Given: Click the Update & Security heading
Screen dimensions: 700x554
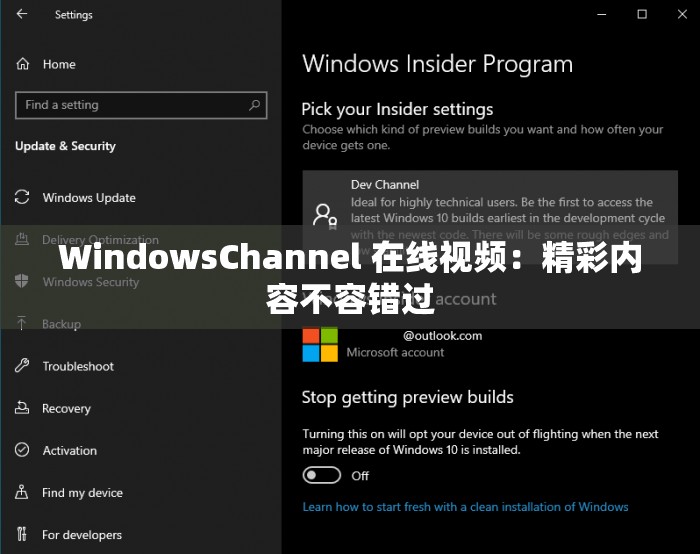Looking at the screenshot, I should click(x=65, y=146).
